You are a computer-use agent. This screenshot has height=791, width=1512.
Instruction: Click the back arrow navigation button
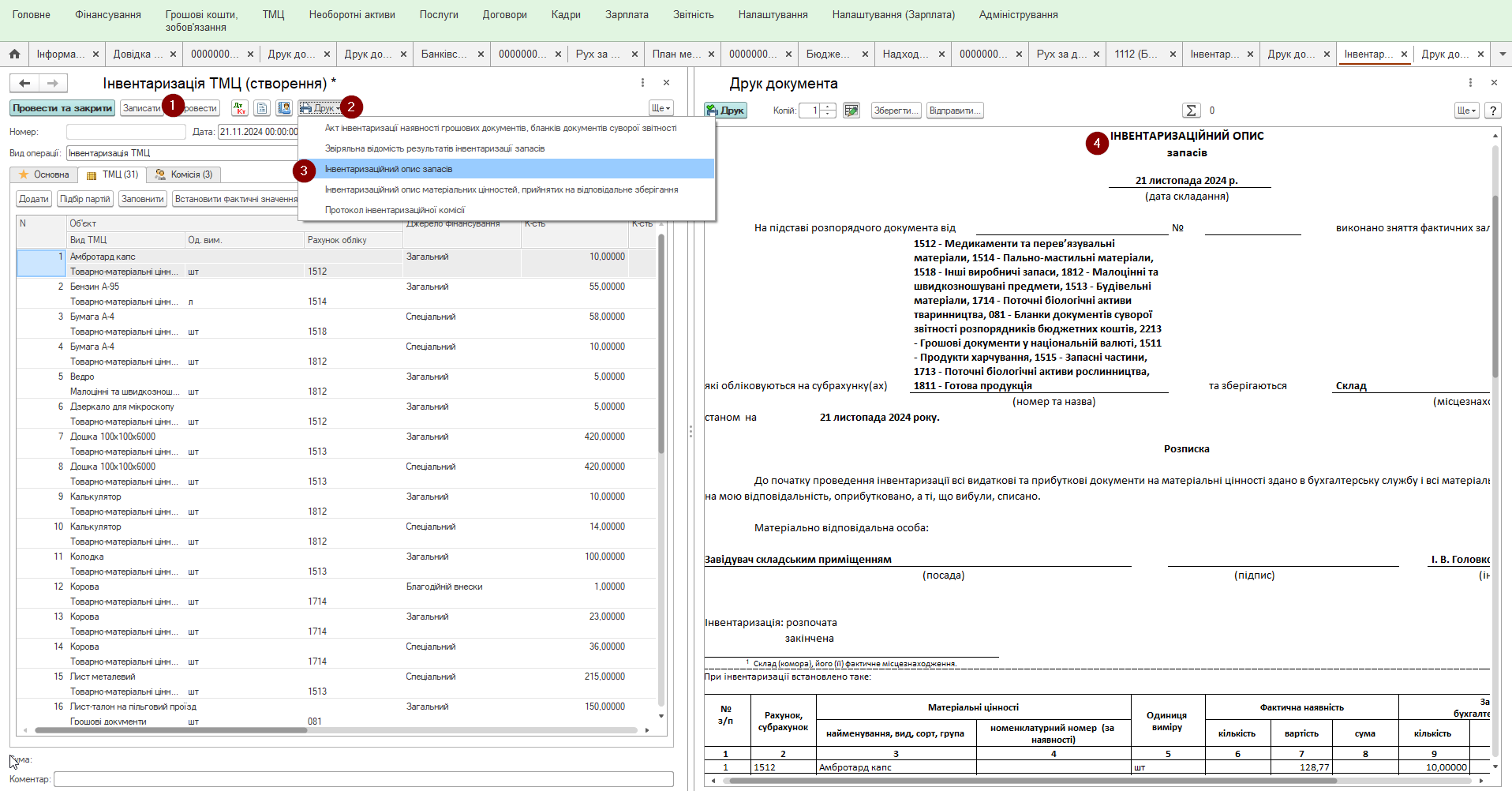pos(24,83)
